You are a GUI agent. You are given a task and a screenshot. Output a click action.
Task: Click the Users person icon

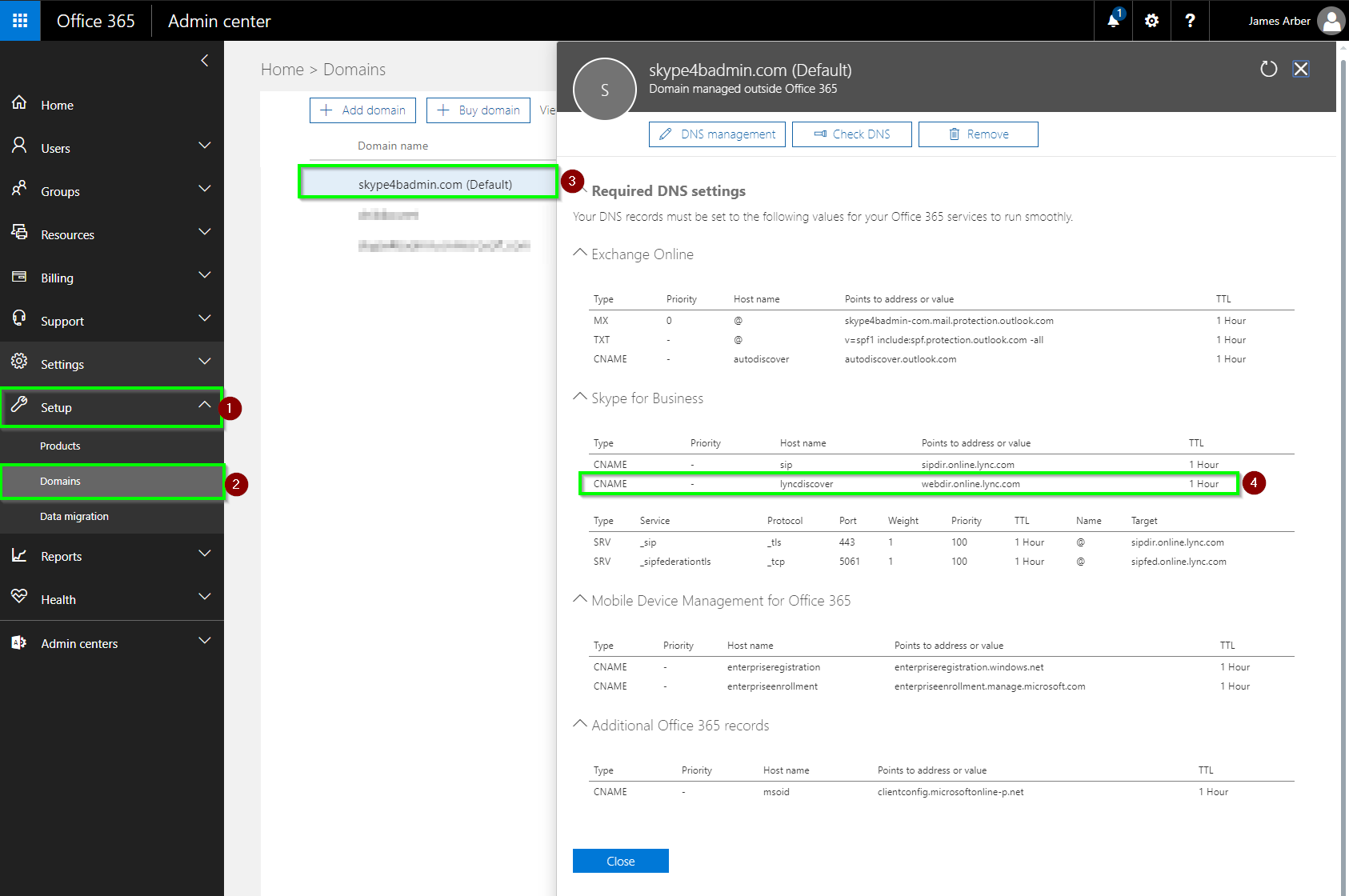[x=19, y=146]
